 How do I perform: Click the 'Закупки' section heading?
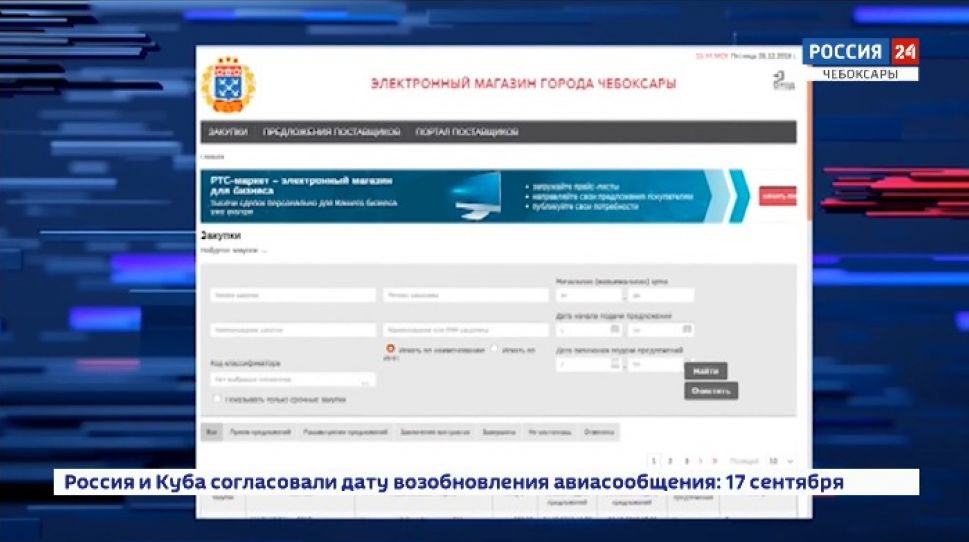click(221, 235)
